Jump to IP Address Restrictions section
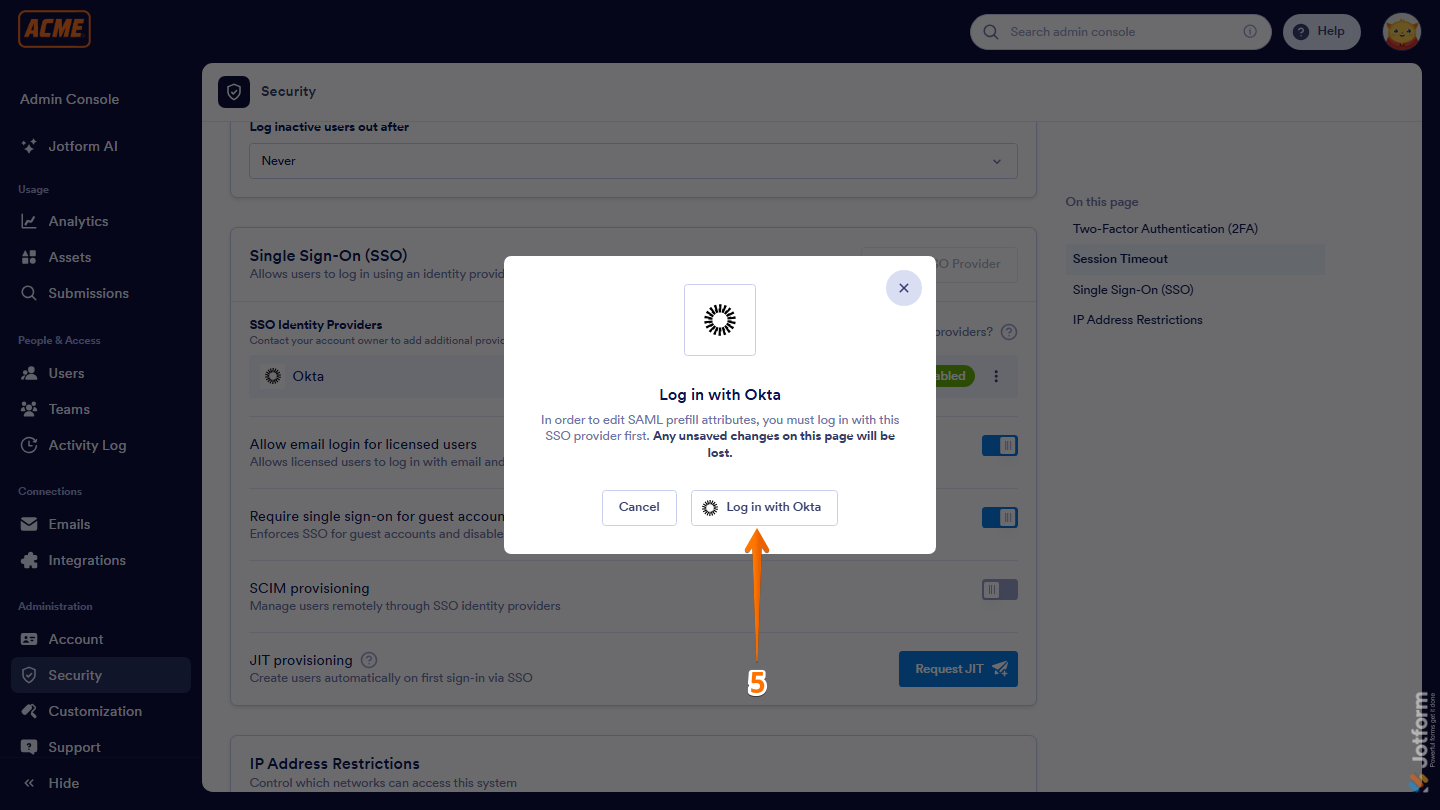Screen dimensions: 1440x810 [x=1138, y=320]
